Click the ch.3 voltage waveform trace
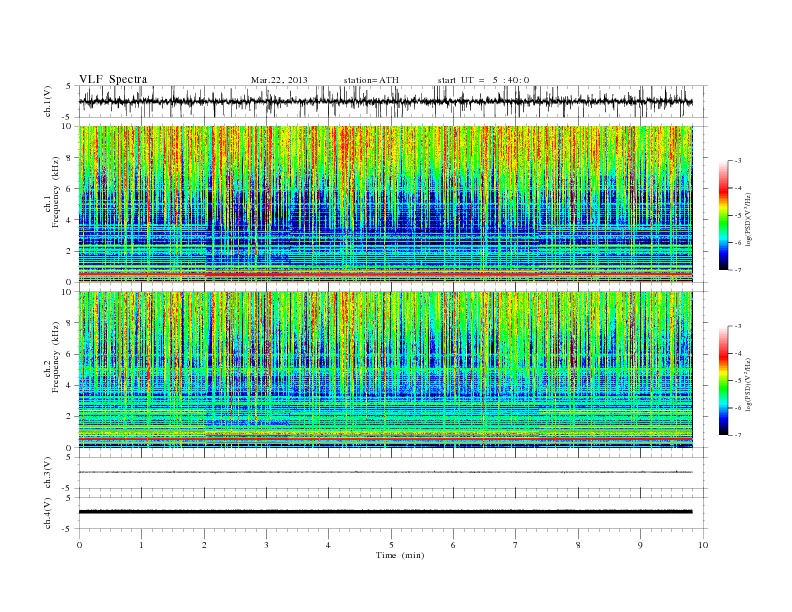The width and height of the screenshot is (792, 612). pos(385,472)
